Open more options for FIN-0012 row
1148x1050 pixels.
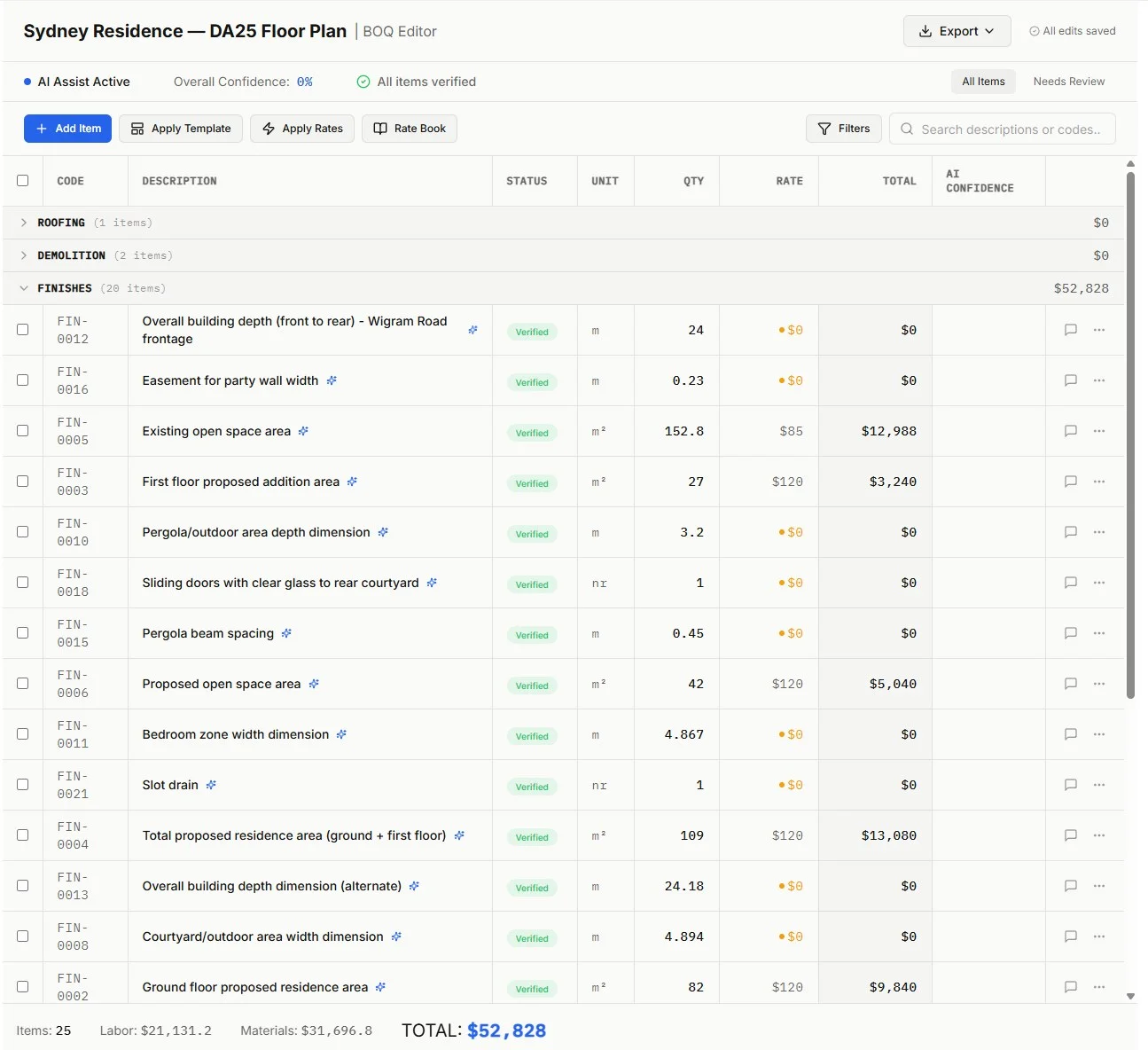[x=1099, y=330]
